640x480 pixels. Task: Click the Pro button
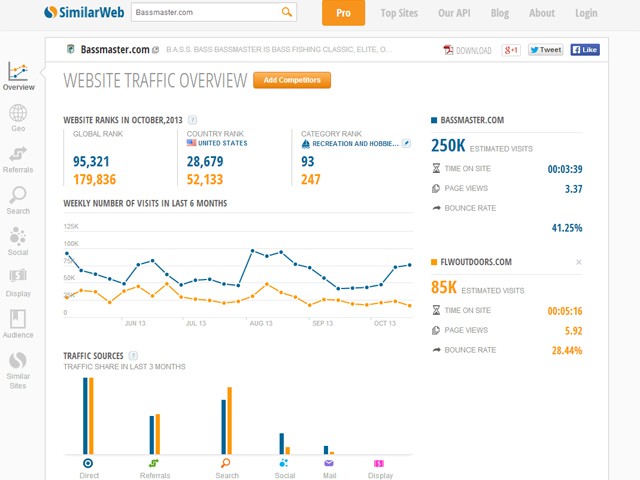point(343,13)
